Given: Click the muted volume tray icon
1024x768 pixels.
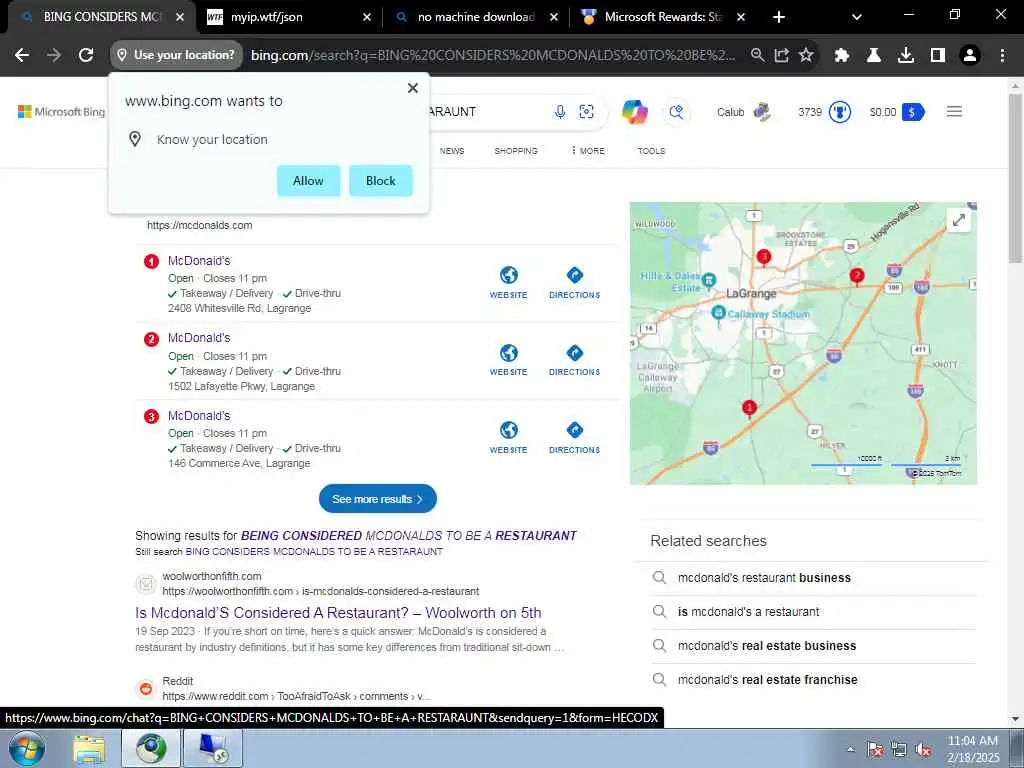Looking at the screenshot, I should (923, 750).
